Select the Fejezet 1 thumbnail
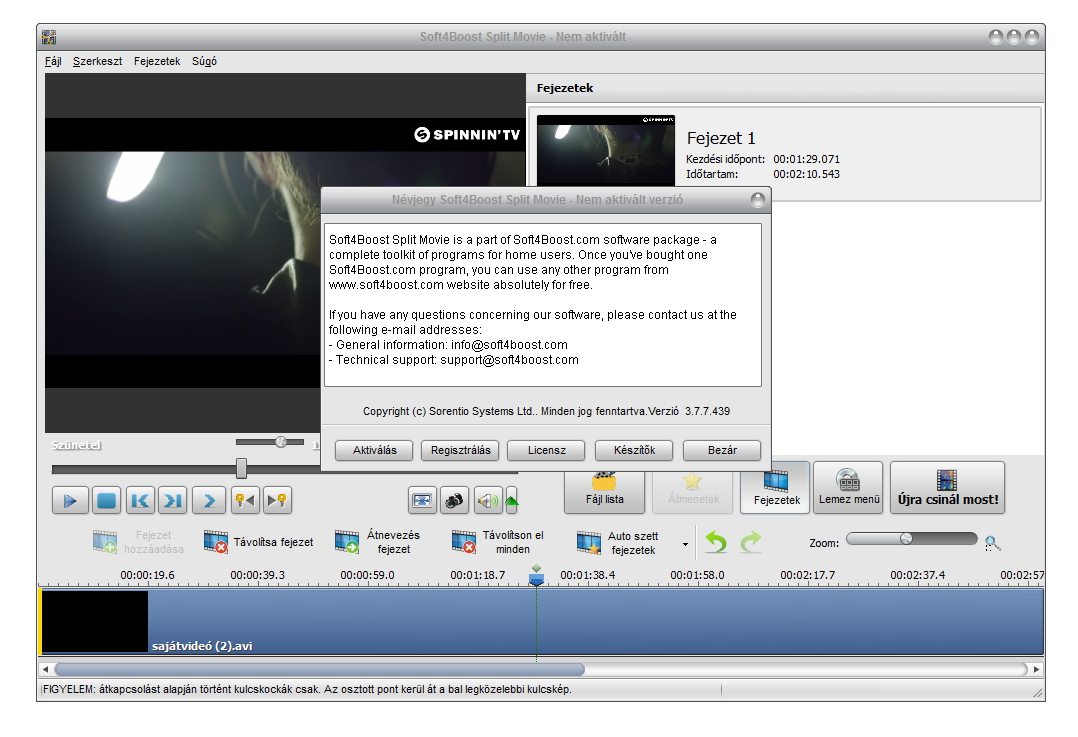Viewport: 1078px width, 737px height. click(x=606, y=151)
